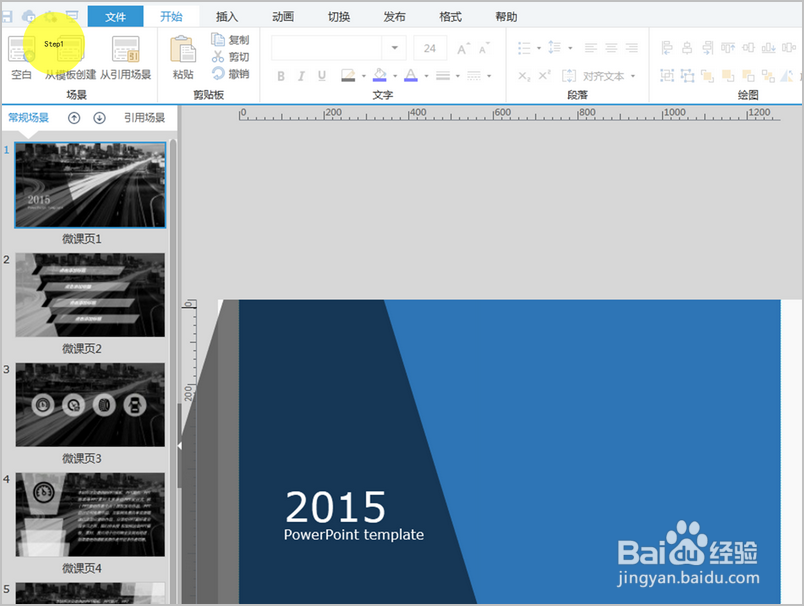Open the dash style dropdown arrow
Image resolution: width=804 pixels, height=606 pixels.
pos(489,76)
